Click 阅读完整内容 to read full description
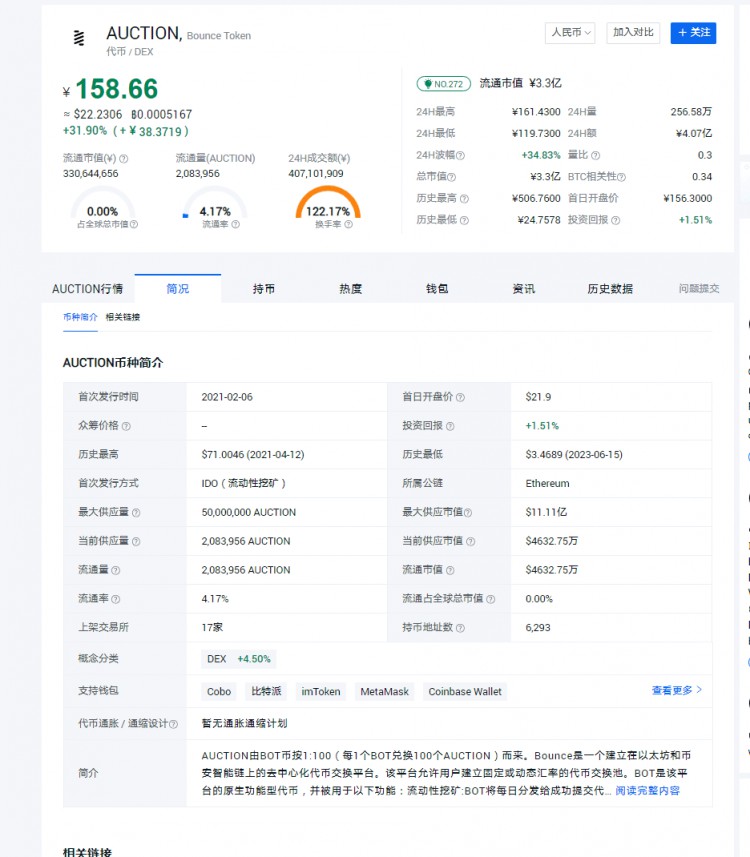Image resolution: width=750 pixels, height=857 pixels. pos(648,790)
